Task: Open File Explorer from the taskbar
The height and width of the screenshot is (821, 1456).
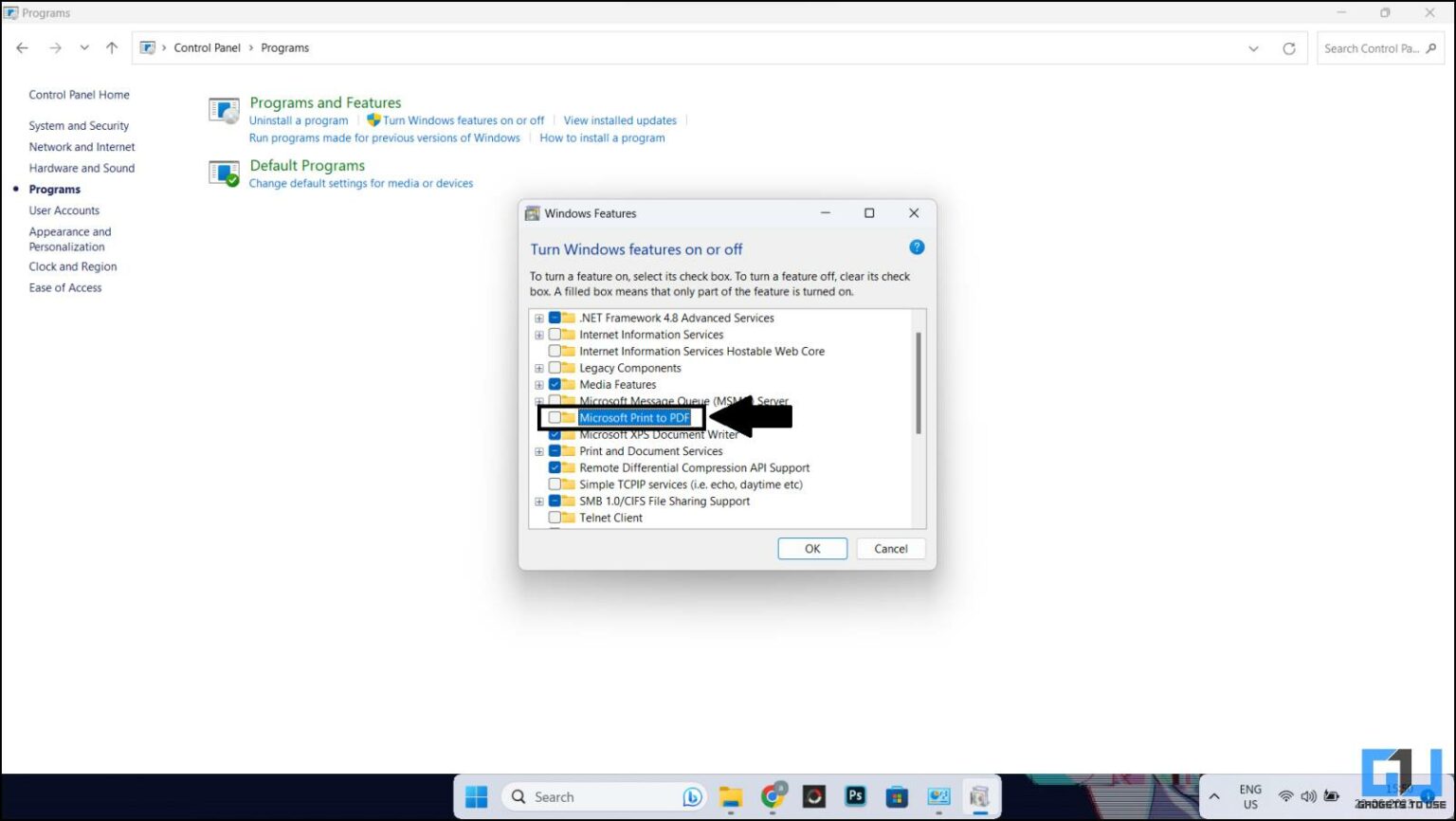Action: coord(730,796)
